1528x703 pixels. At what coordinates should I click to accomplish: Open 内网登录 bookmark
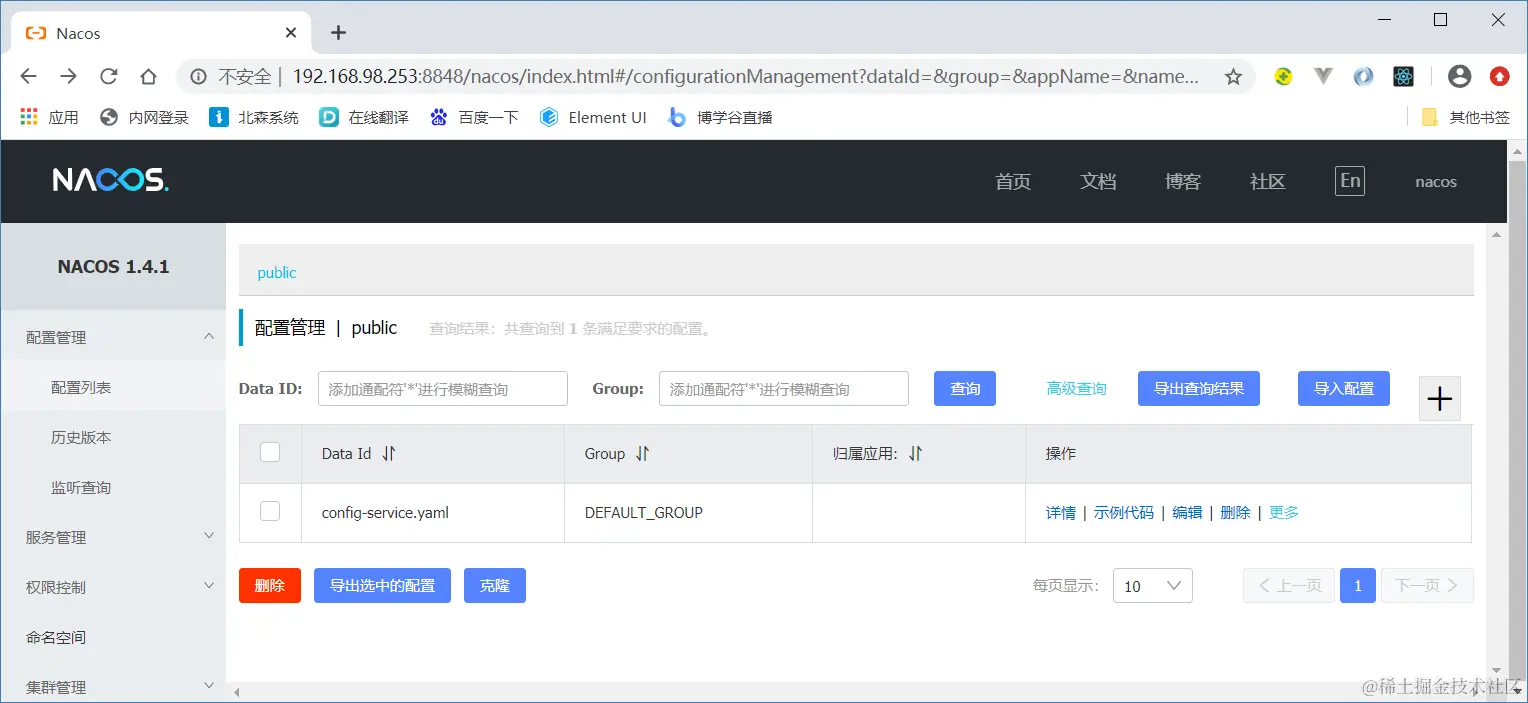(145, 117)
